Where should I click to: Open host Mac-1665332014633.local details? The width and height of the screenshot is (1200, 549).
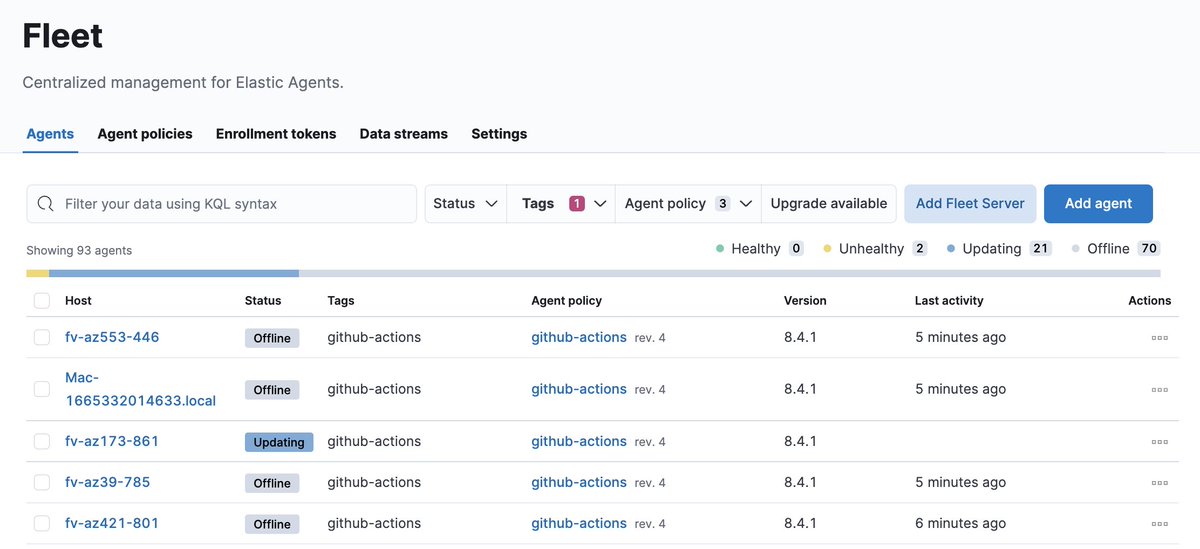coord(140,389)
